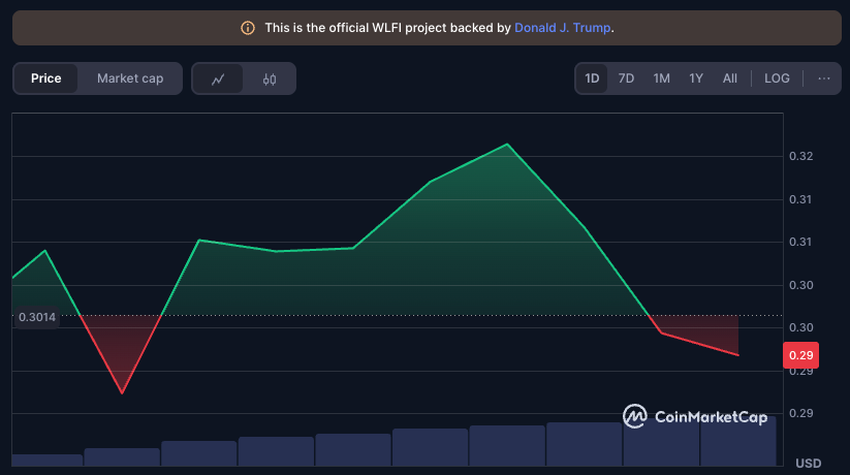Viewport: 850px width, 475px height.
Task: Click the rightmost volume bar
Action: tap(738, 441)
